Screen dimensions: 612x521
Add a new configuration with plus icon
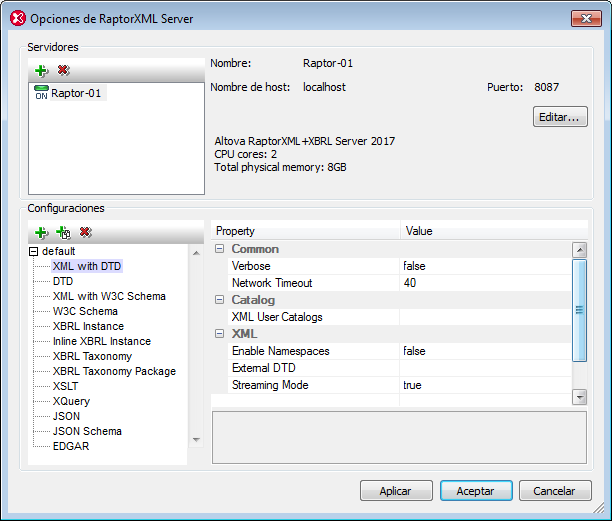41,232
